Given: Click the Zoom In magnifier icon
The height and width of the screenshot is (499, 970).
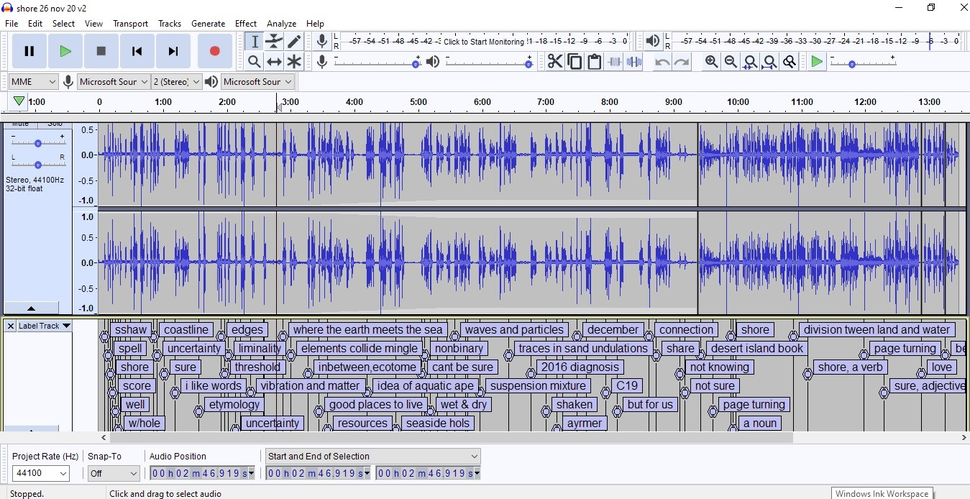Looking at the screenshot, I should (x=711, y=62).
